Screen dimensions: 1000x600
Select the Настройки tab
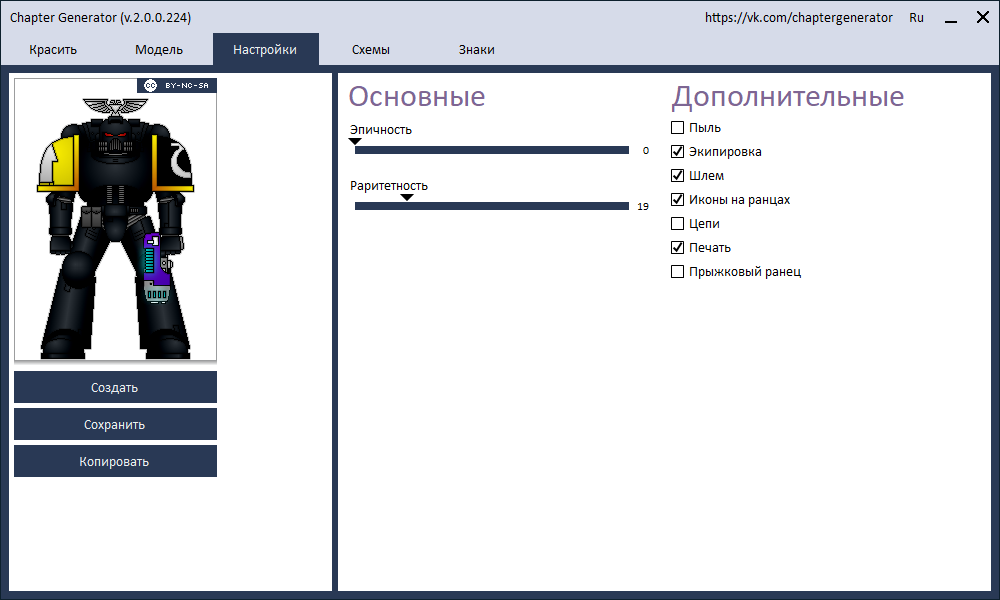[x=265, y=49]
